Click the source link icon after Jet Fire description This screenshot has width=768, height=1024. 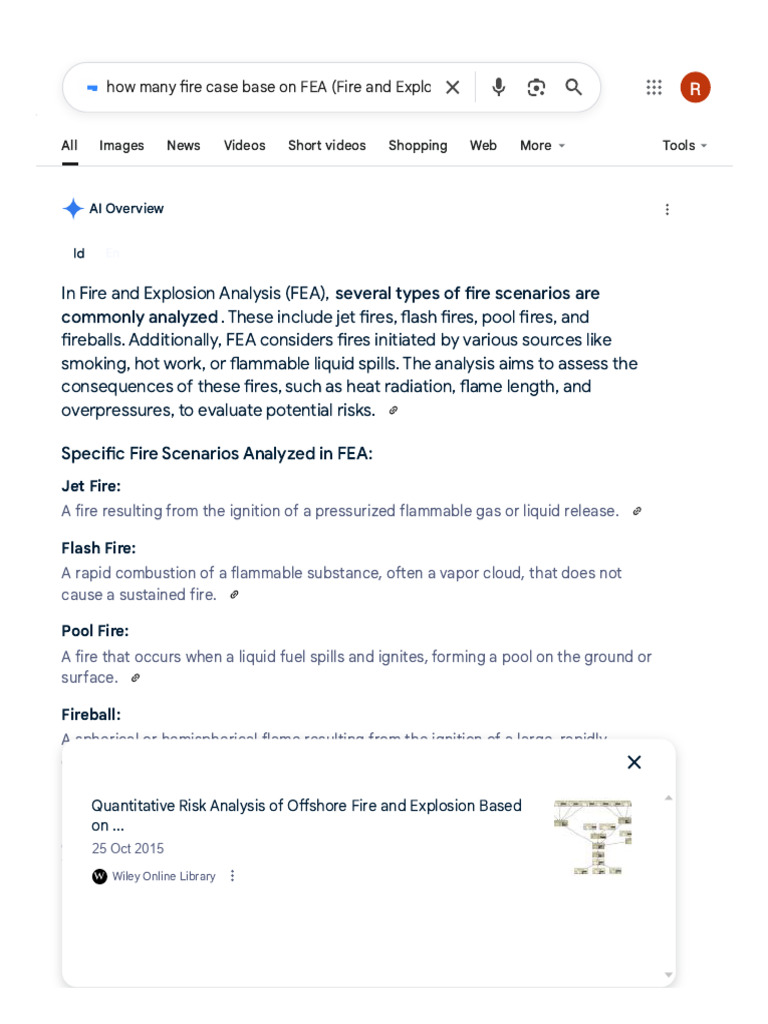coord(637,511)
